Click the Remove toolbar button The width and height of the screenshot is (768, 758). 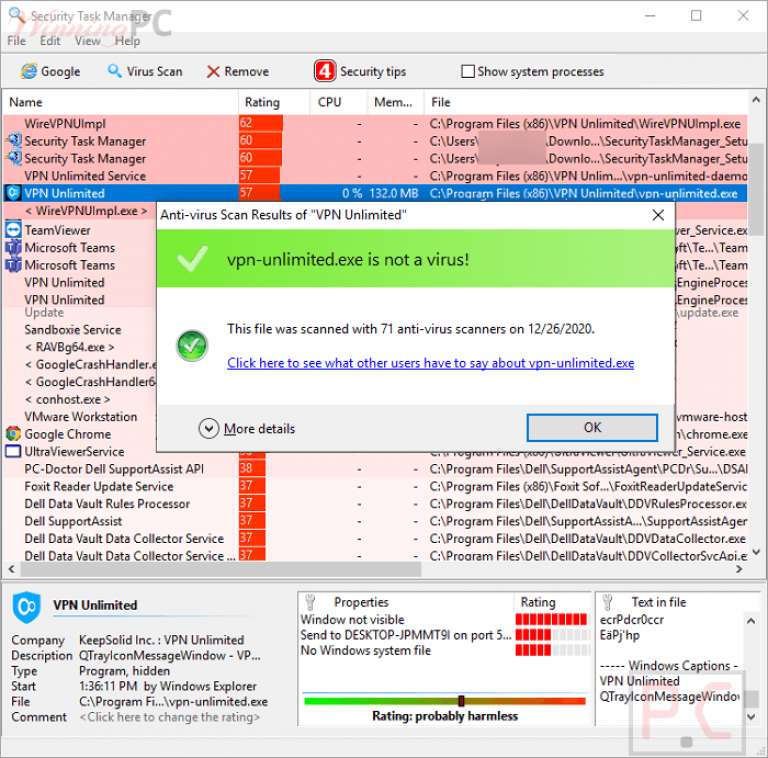click(x=238, y=71)
